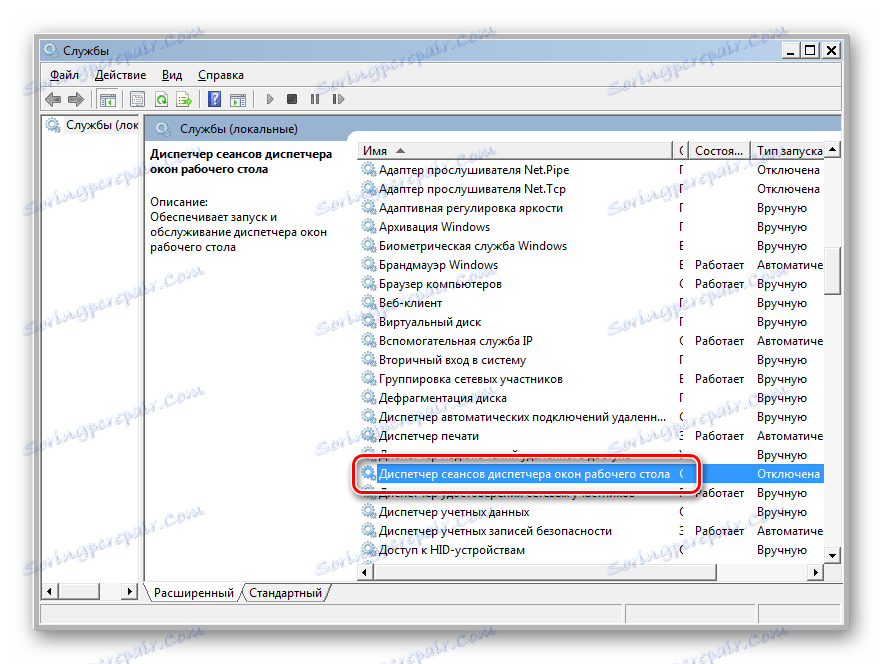Select Диспетчер автоматических подключений удаленн... service
This screenshot has width=883, height=664.
522,417
